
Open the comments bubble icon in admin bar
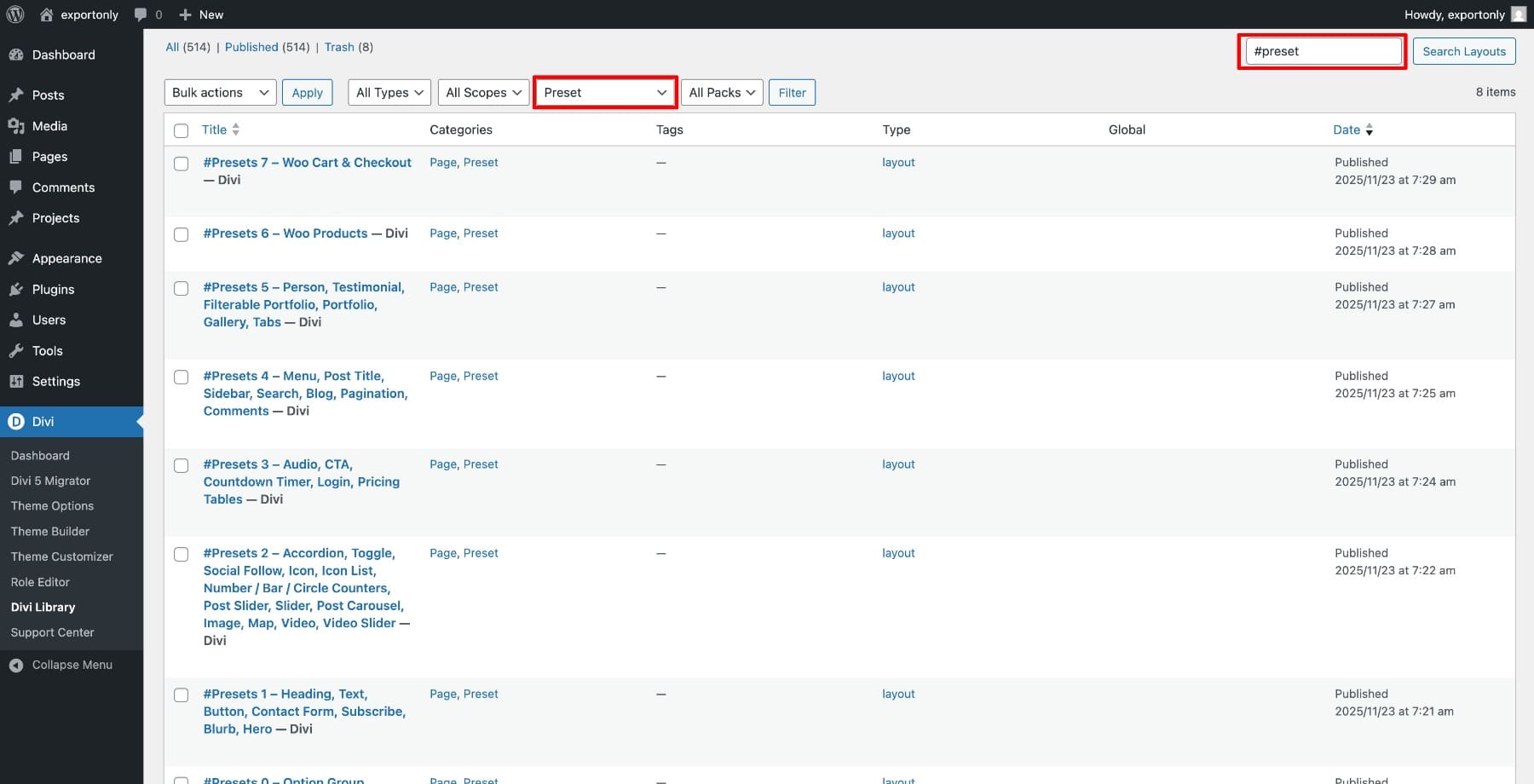click(x=141, y=14)
